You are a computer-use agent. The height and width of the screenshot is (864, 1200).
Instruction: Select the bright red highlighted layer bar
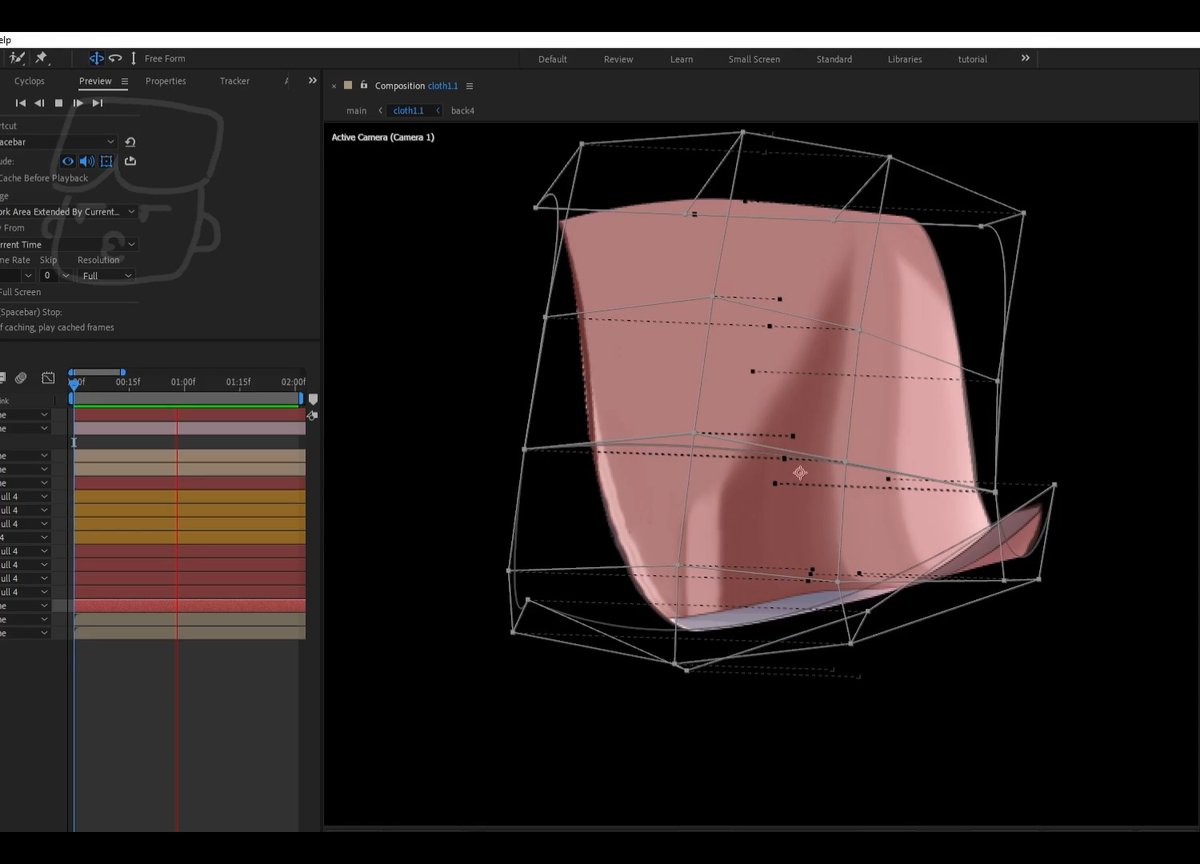click(190, 606)
